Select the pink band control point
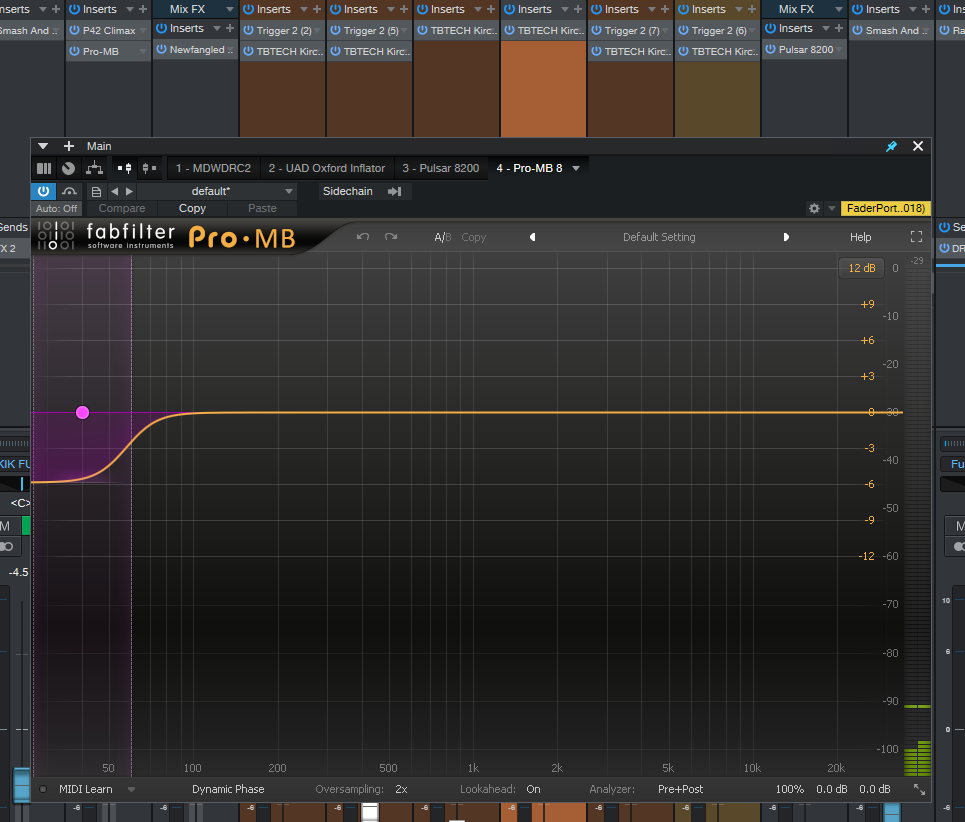The height and width of the screenshot is (822, 965). 82,413
